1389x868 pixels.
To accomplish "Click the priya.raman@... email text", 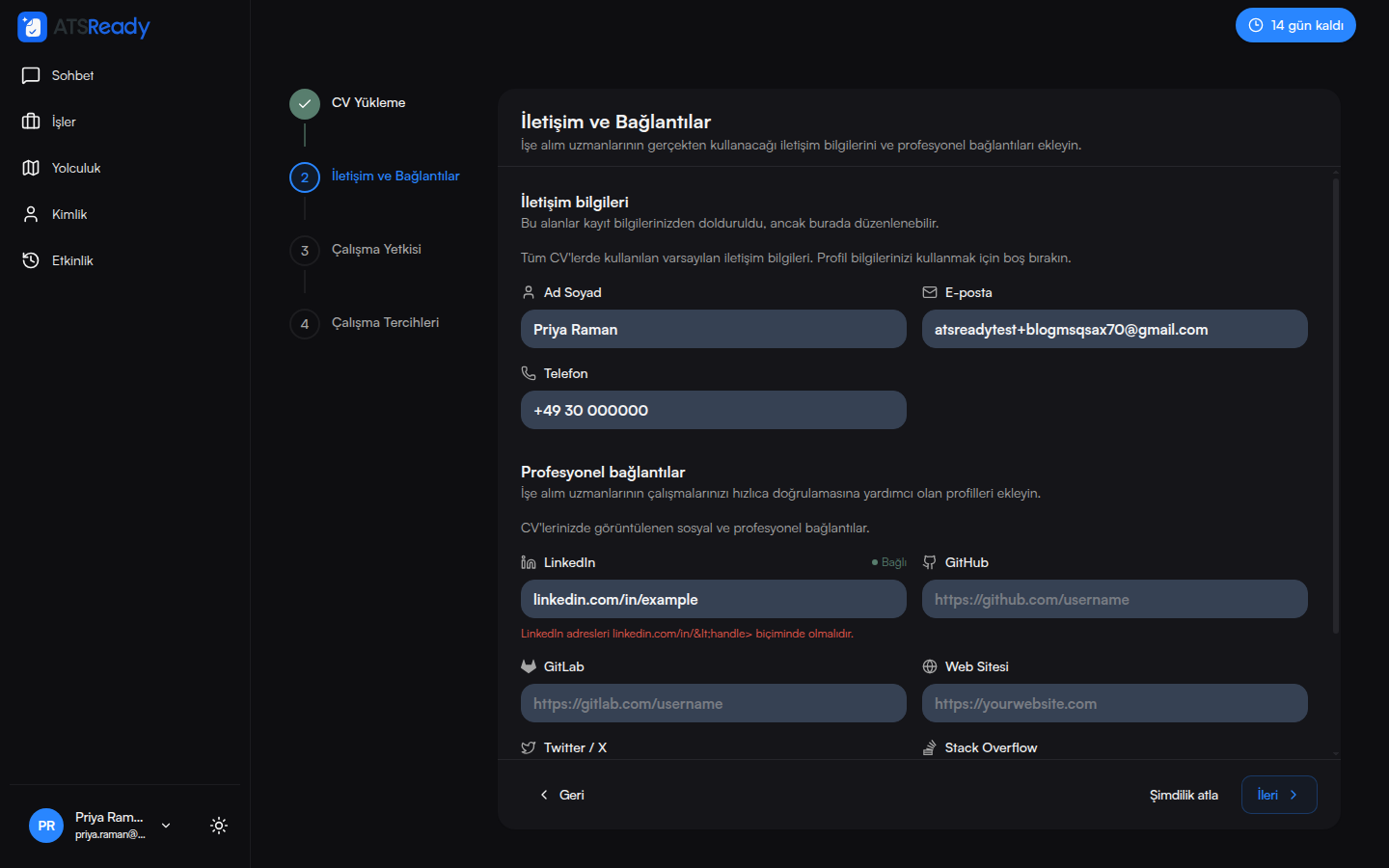I will 110,834.
